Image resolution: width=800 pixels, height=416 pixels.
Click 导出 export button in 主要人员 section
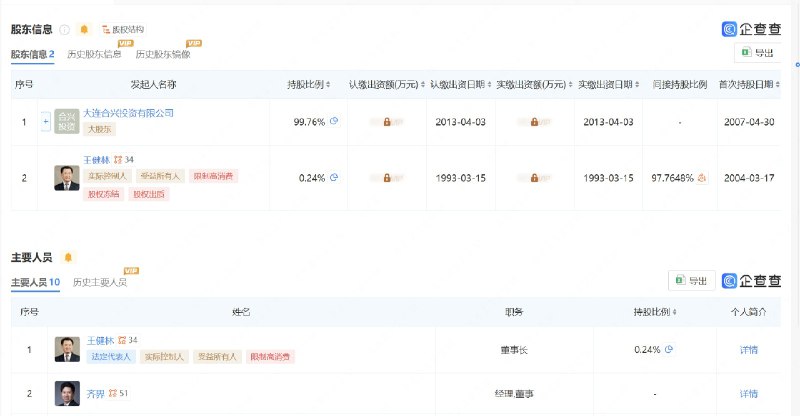pos(692,281)
